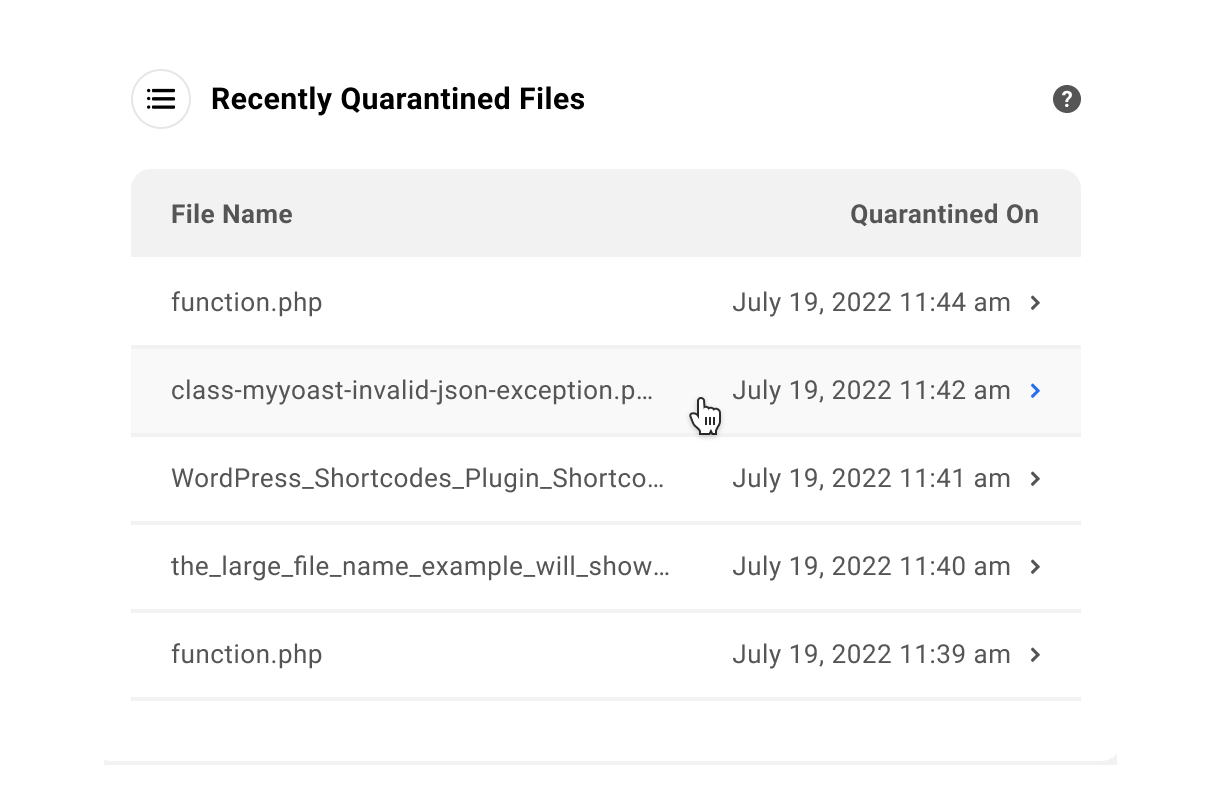
Task: Sort by the File Name column header
Action: tap(231, 214)
